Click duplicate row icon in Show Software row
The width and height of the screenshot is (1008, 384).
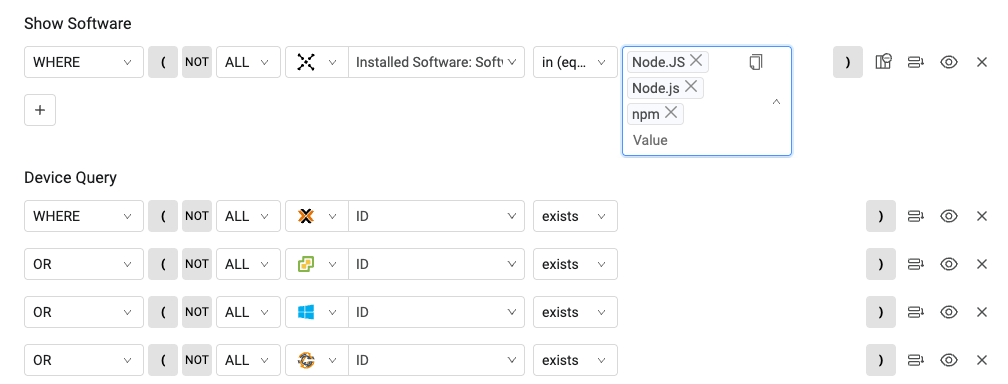(x=915, y=62)
